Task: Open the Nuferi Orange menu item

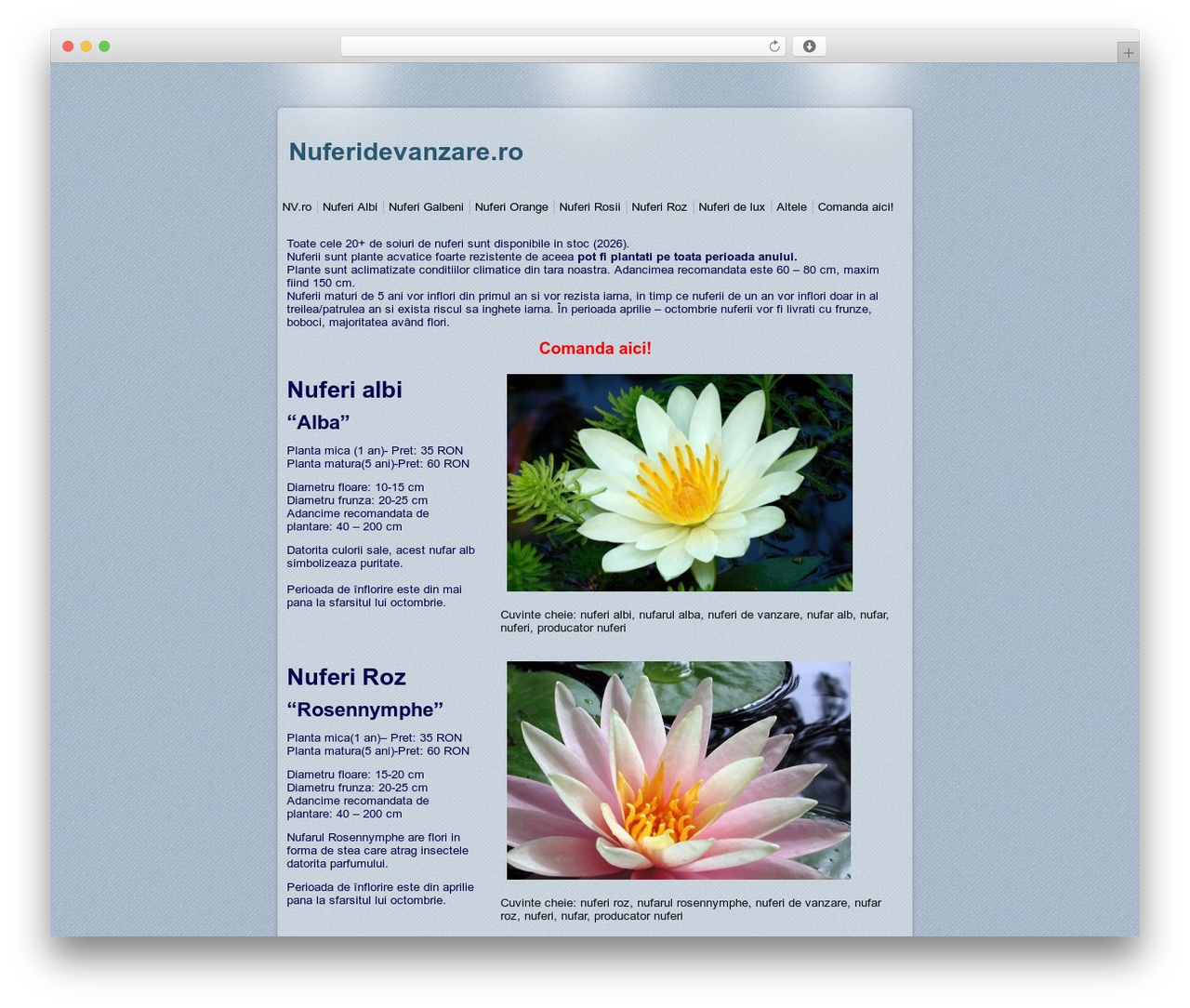Action: point(511,207)
